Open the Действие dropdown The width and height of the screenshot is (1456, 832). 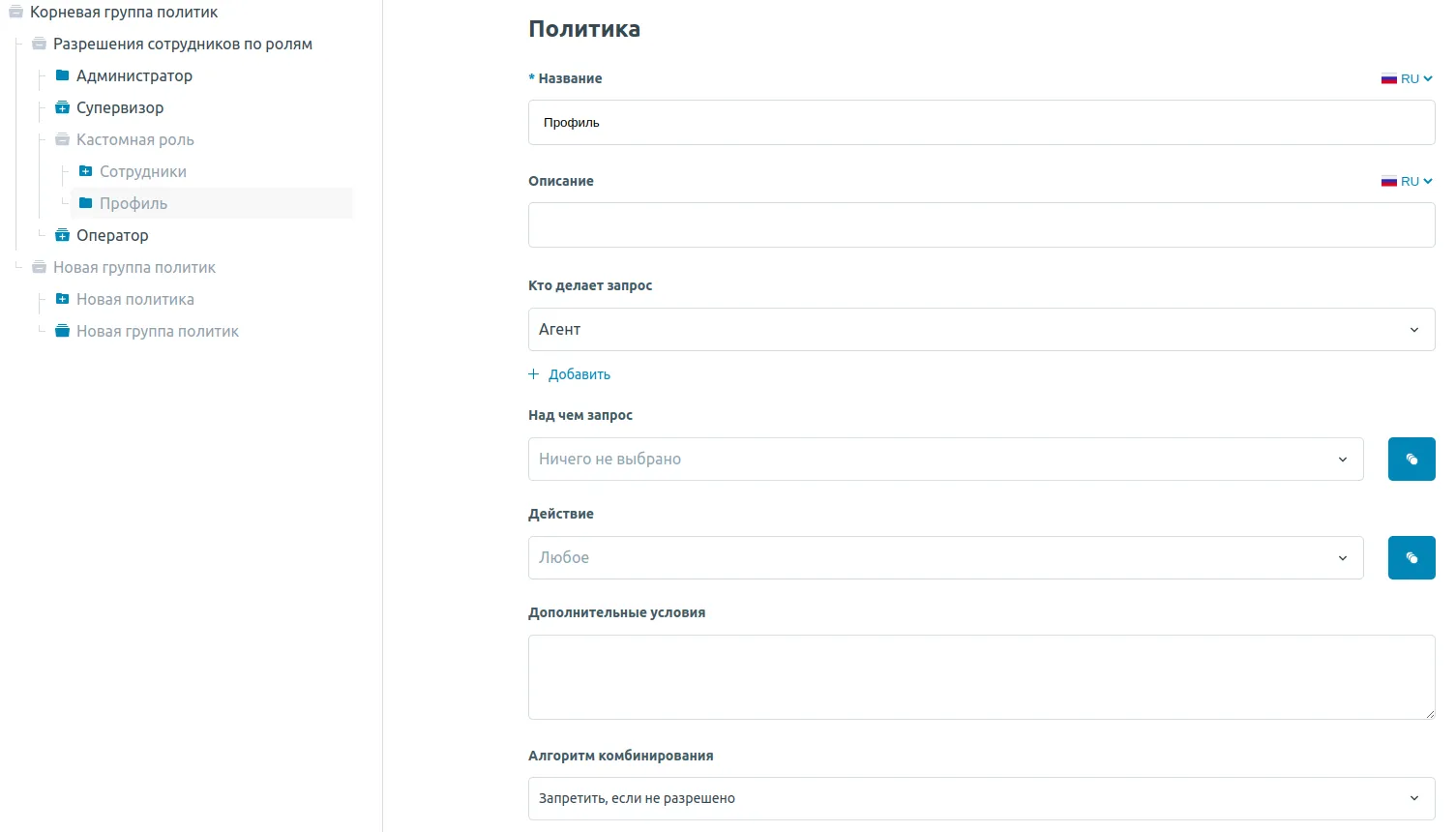(x=945, y=558)
